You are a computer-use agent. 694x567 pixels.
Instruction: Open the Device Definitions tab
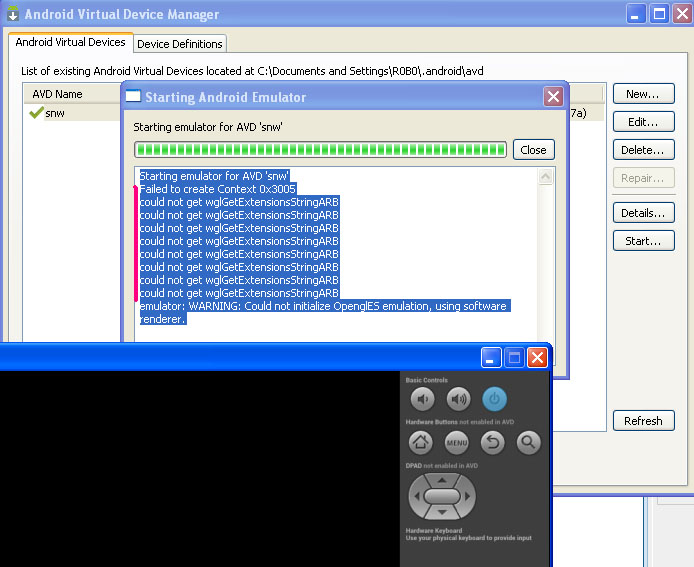click(x=180, y=44)
